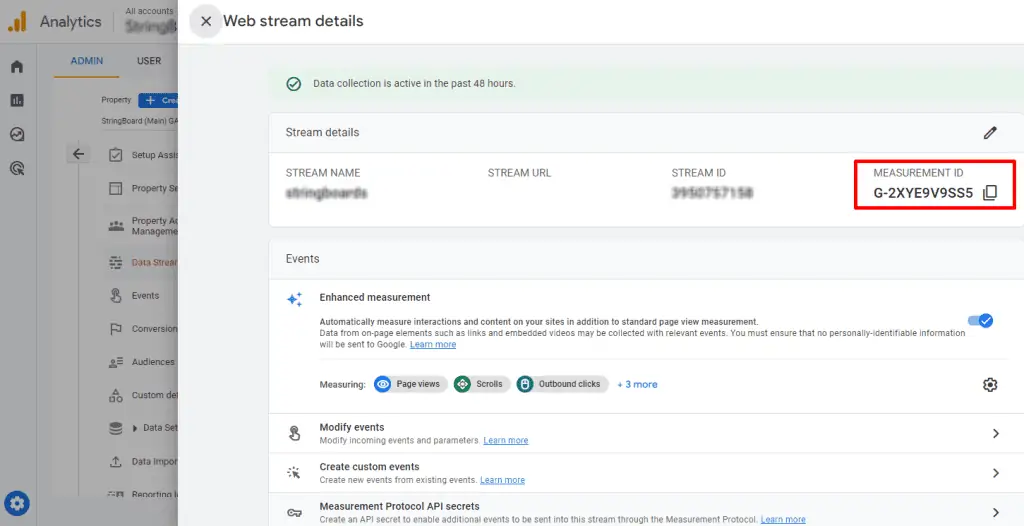The height and width of the screenshot is (526, 1024).
Task: Edit stream details with pencil icon
Action: coord(990,132)
